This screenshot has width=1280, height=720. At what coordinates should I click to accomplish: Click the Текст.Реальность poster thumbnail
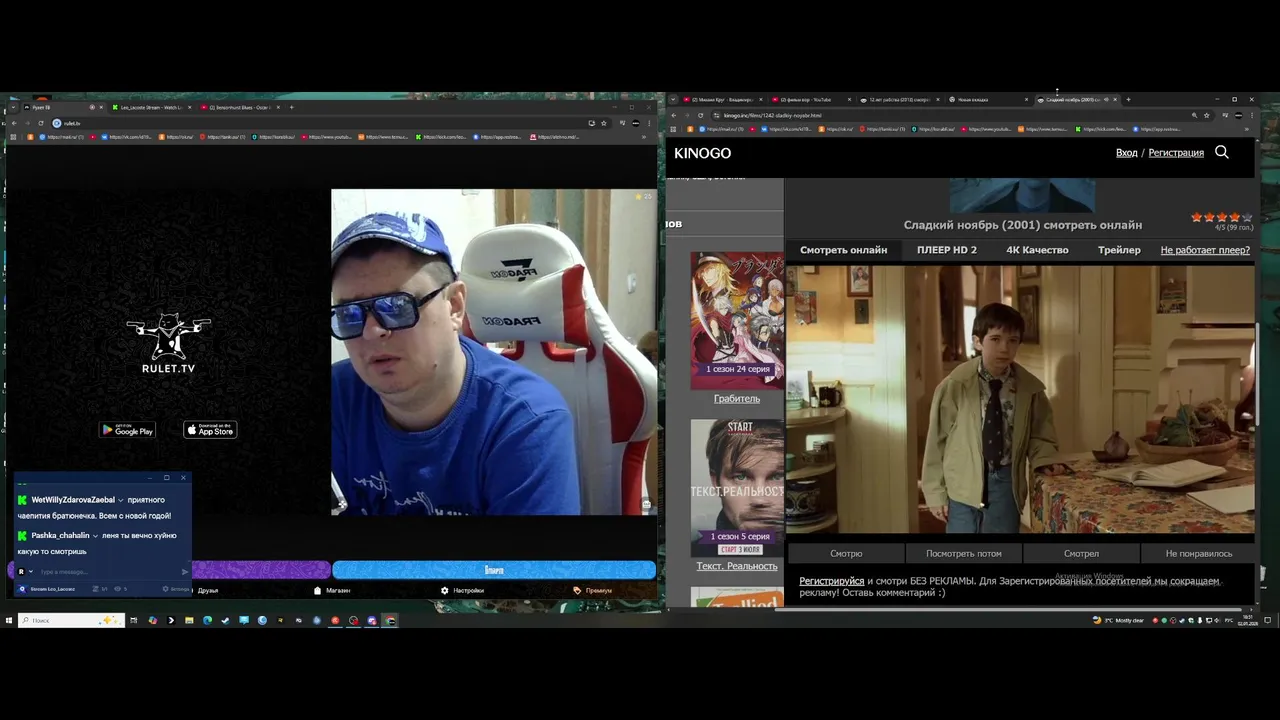[737, 487]
